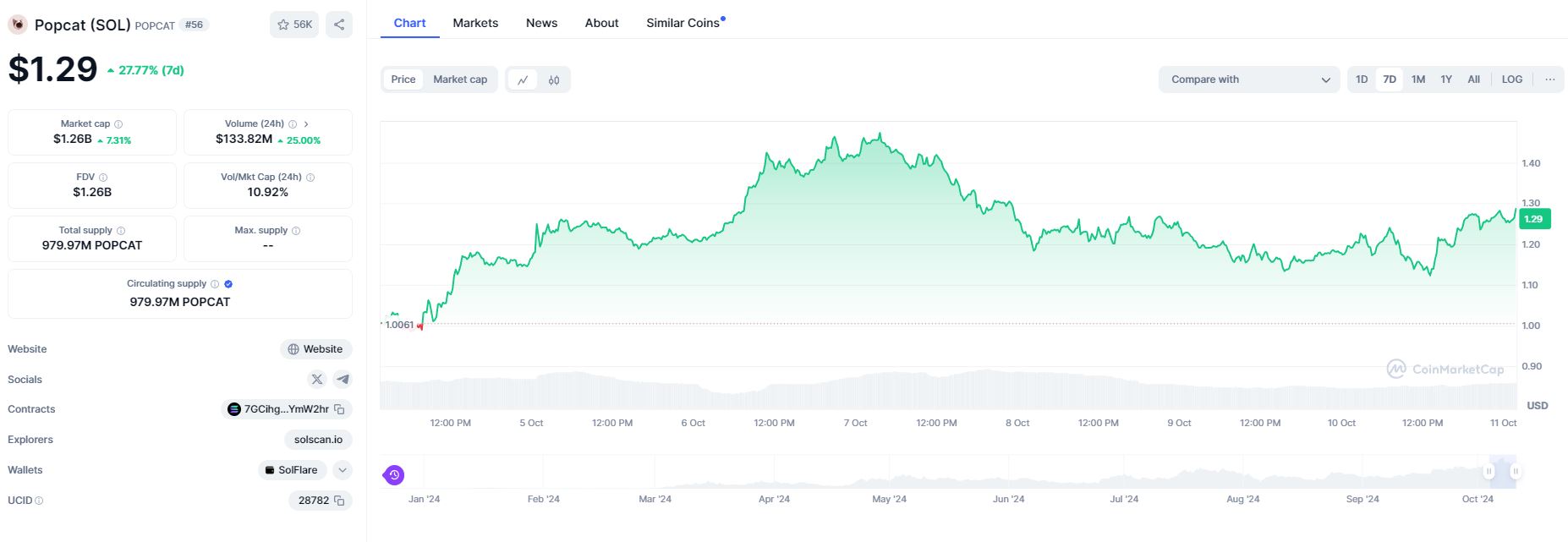Screen dimensions: 1568x542
Task: Switch to the Markets tab
Action: click(475, 23)
